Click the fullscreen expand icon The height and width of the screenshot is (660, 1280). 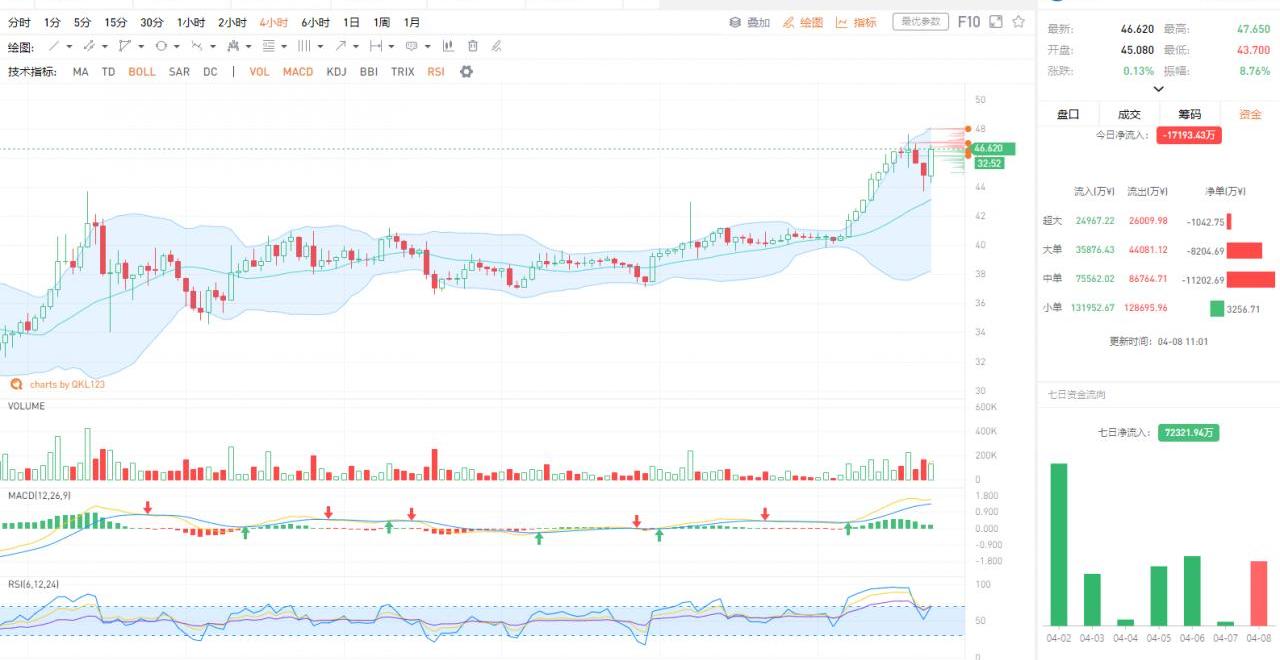point(996,22)
